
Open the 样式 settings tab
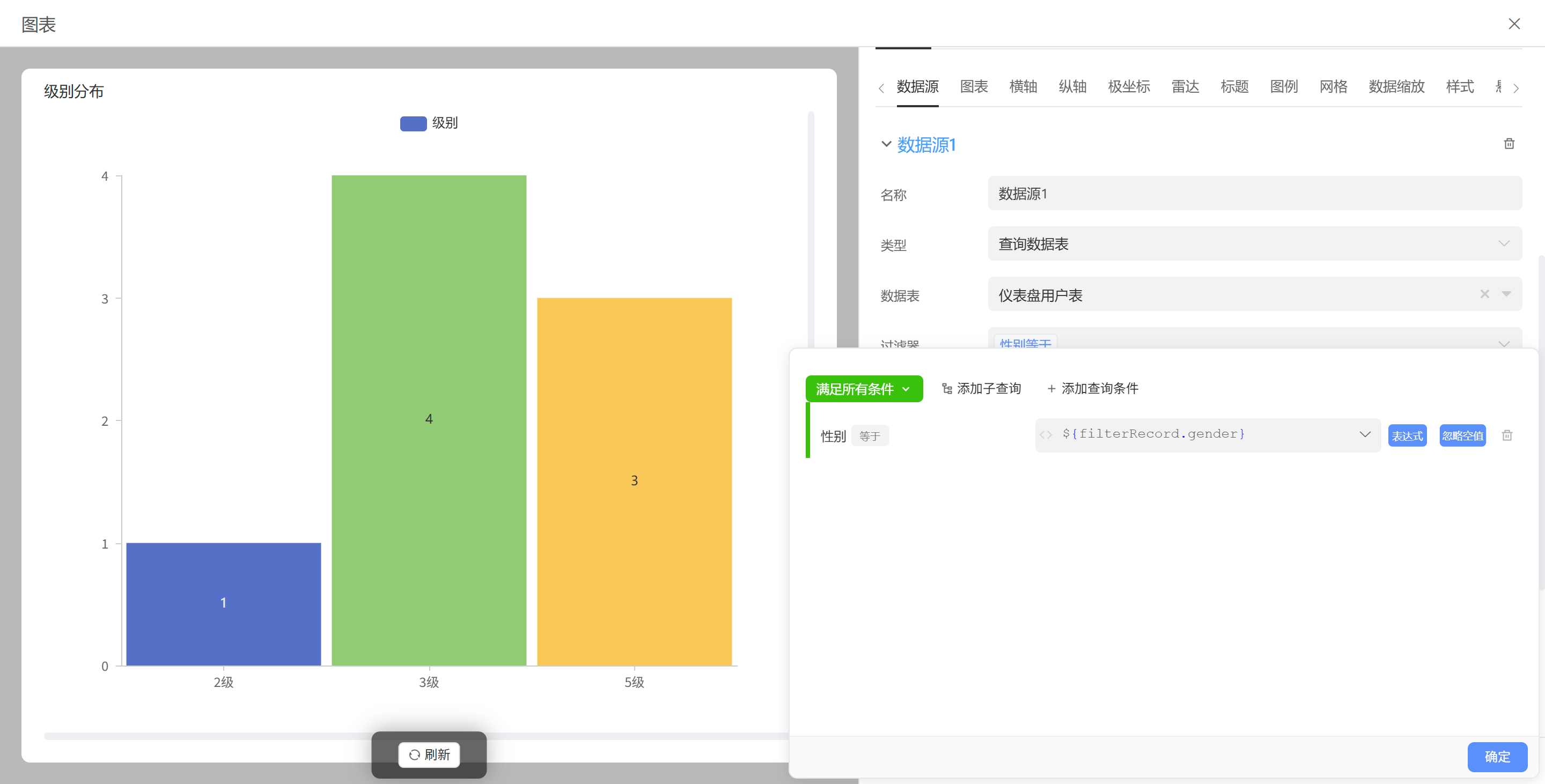[1460, 87]
